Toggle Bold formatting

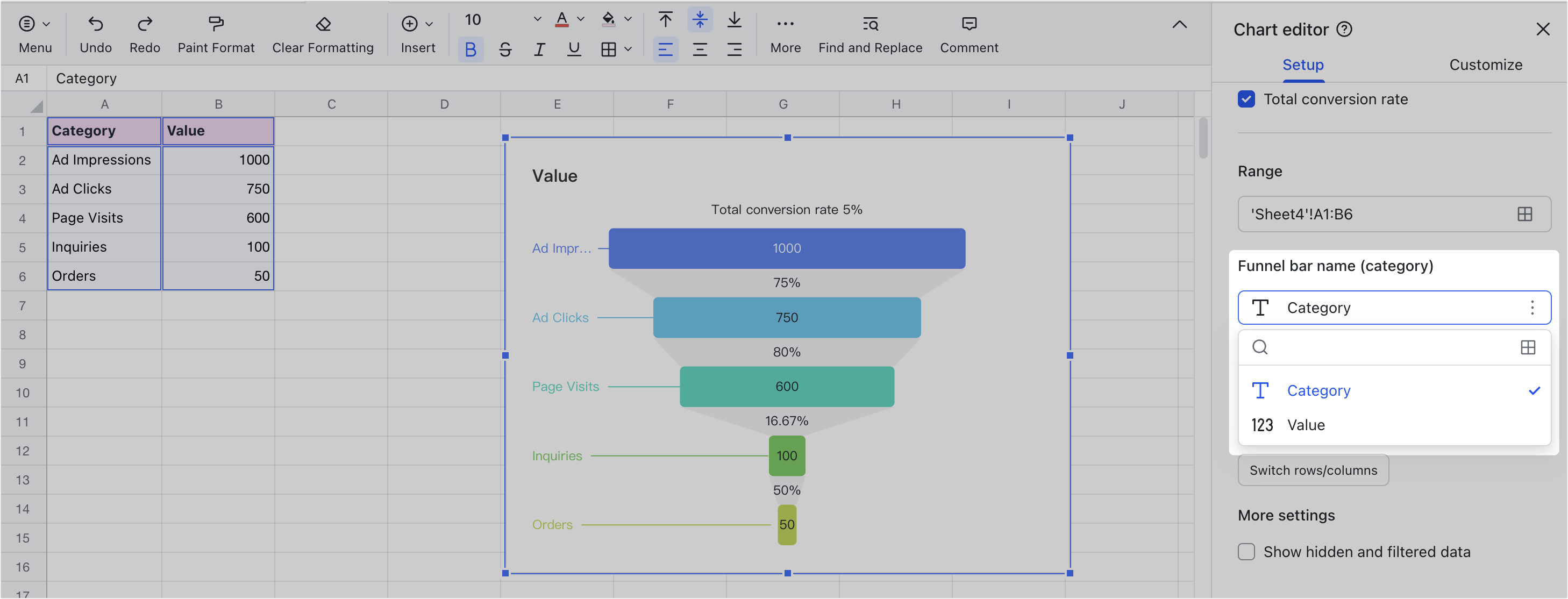tap(470, 50)
